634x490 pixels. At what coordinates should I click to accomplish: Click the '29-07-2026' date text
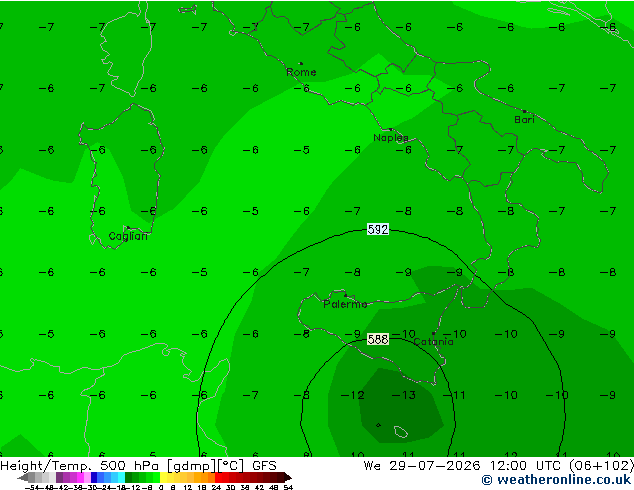pyautogui.click(x=435, y=466)
